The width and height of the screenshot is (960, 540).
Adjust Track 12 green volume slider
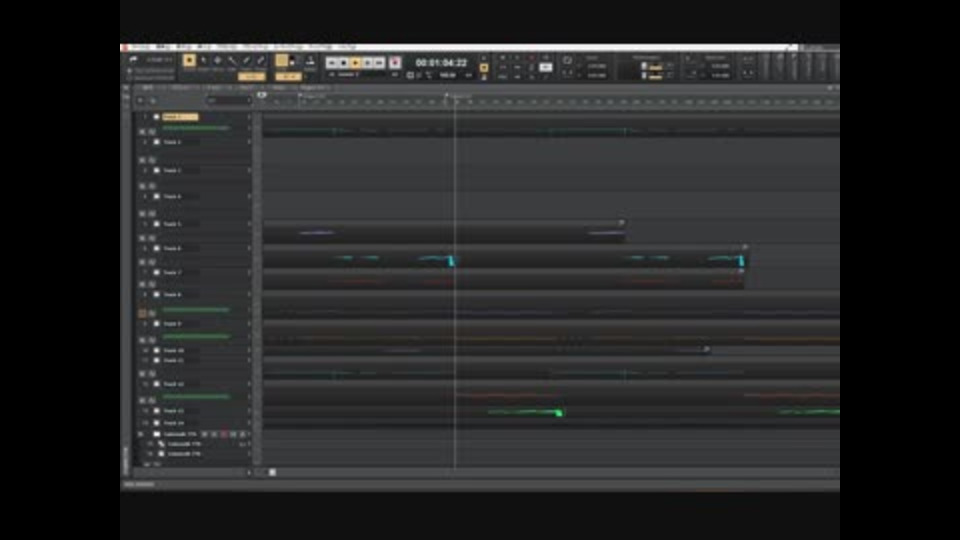[x=196, y=397]
